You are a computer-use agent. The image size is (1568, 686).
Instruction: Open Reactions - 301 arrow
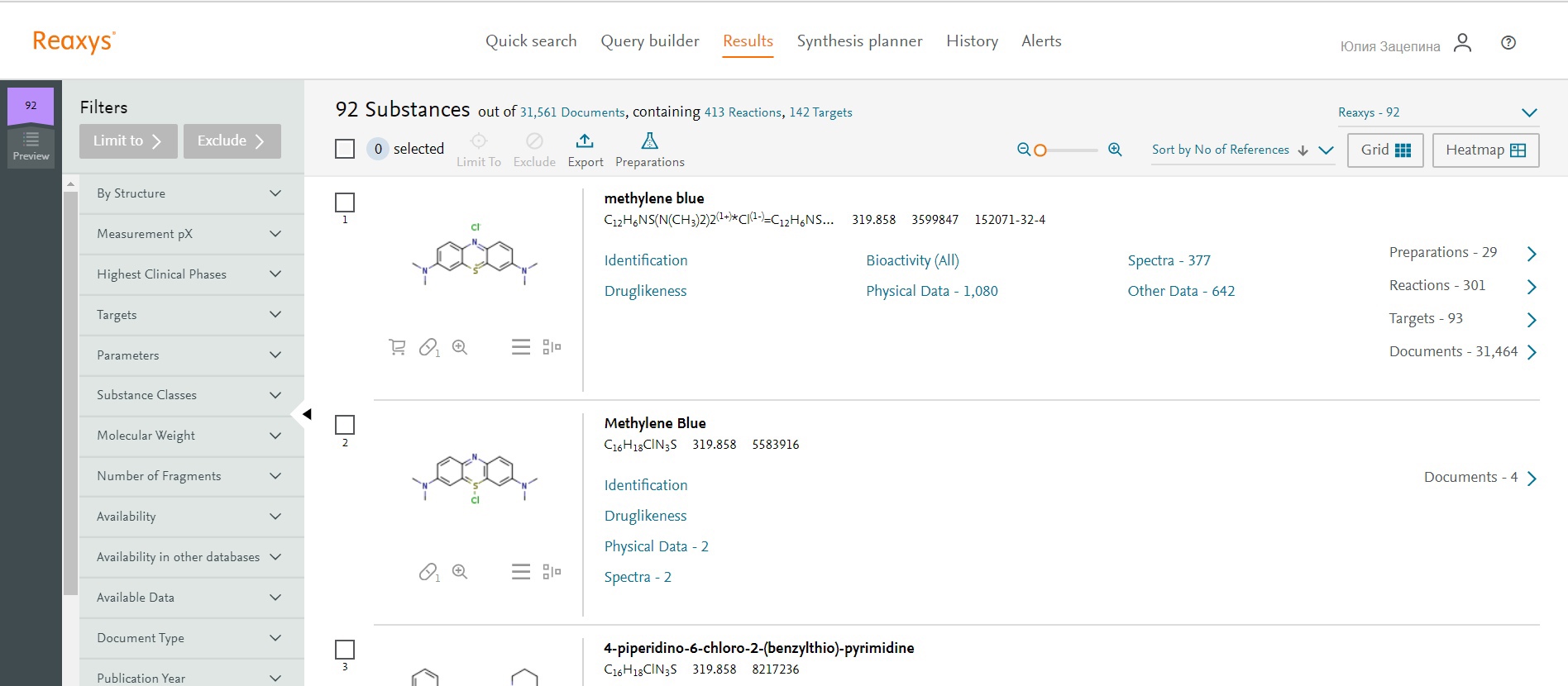pos(1532,287)
